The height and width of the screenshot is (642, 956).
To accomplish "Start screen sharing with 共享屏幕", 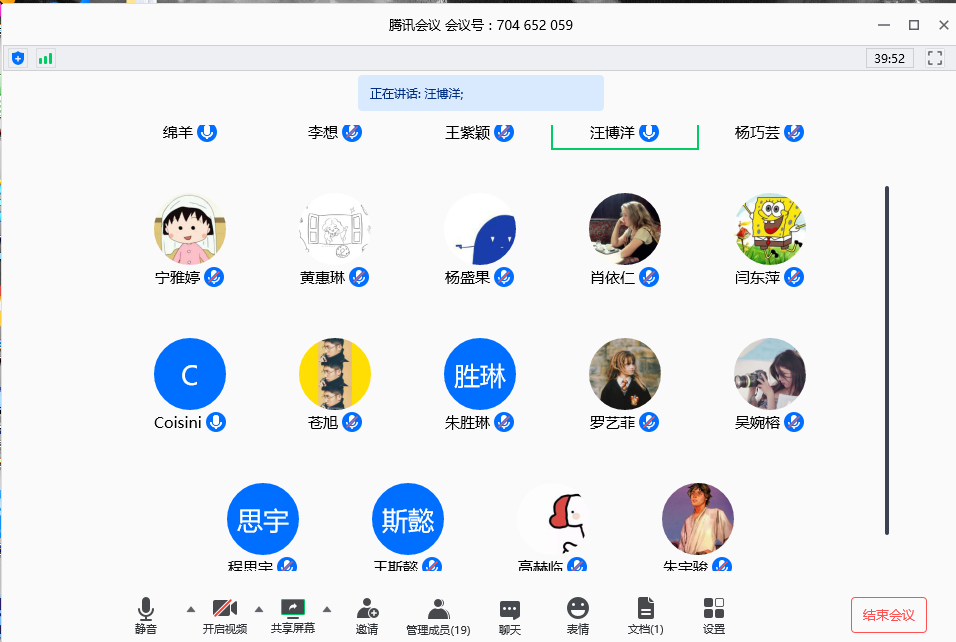I will click(x=292, y=615).
